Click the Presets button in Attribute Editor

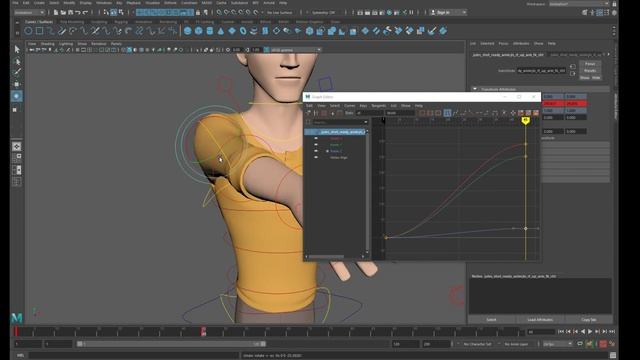(590, 70)
